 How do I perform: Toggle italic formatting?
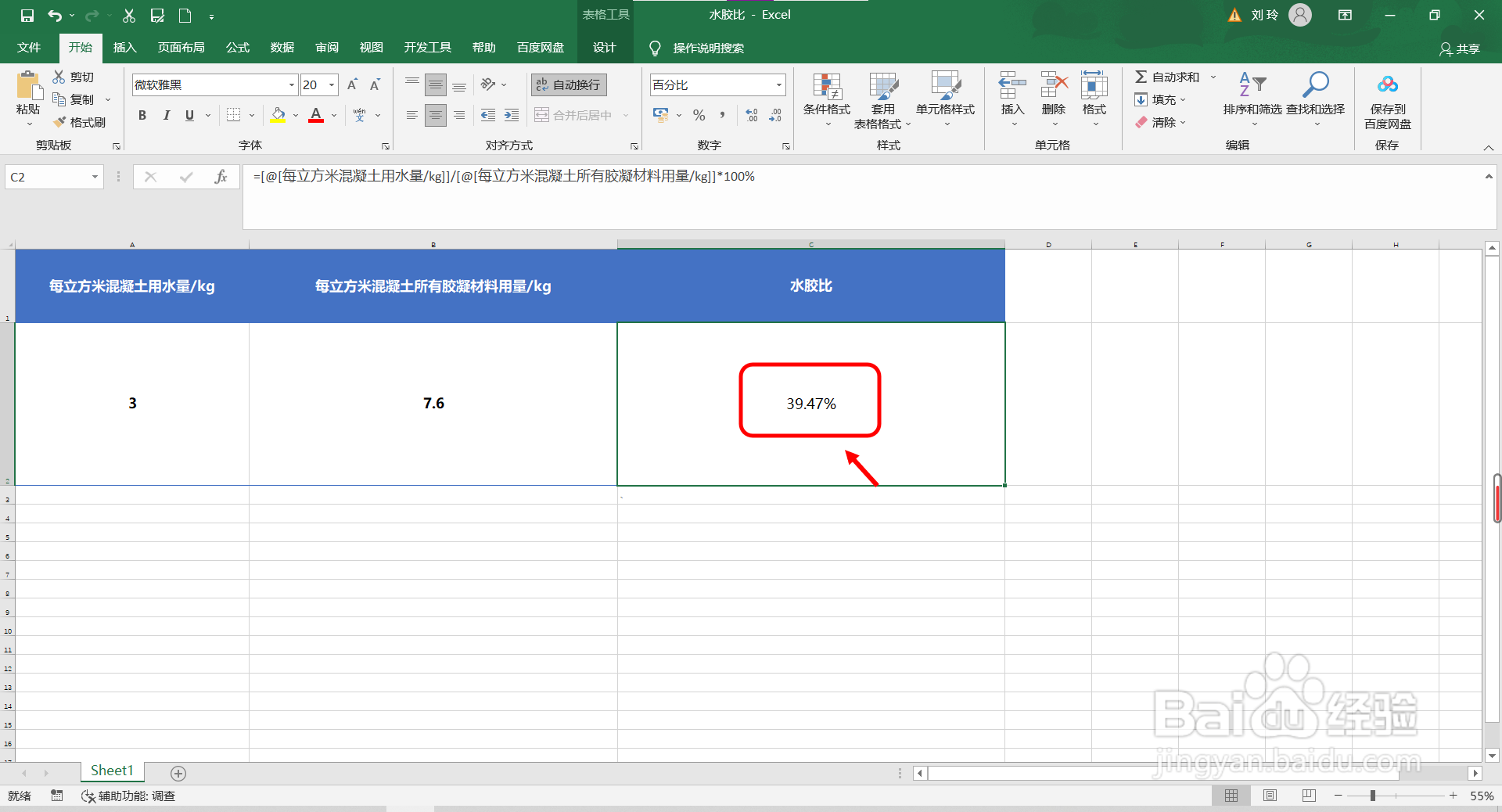click(166, 115)
